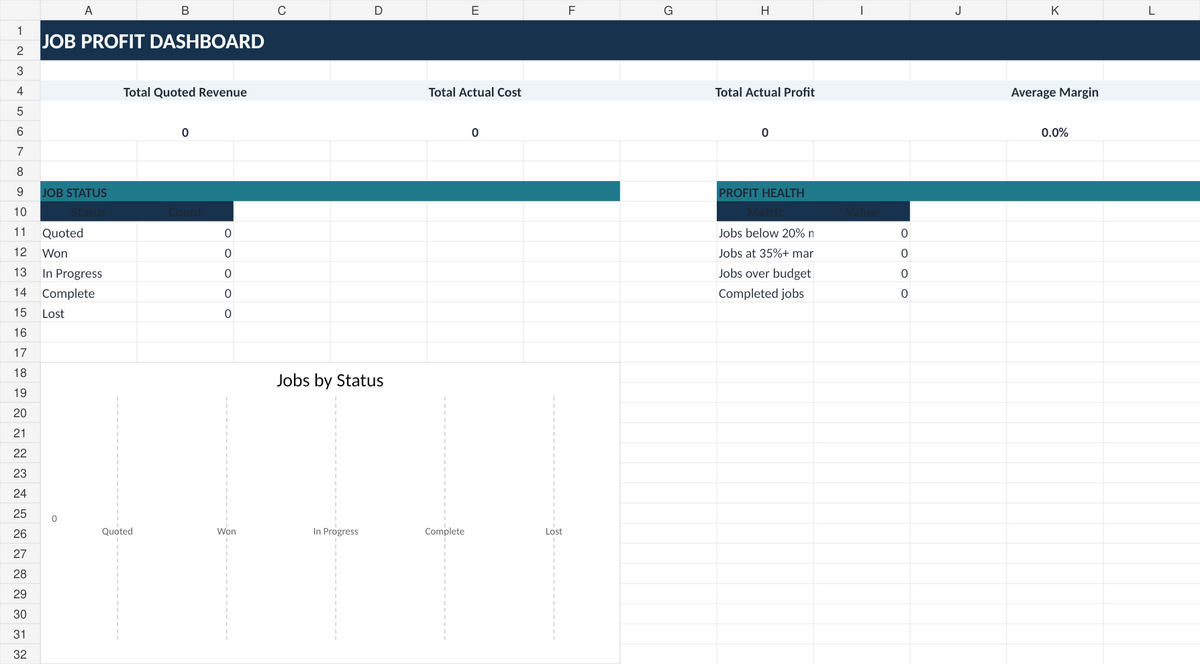Screen dimensions: 1200x664
Task: Click the Lost axis label in the chart
Action: click(x=554, y=531)
